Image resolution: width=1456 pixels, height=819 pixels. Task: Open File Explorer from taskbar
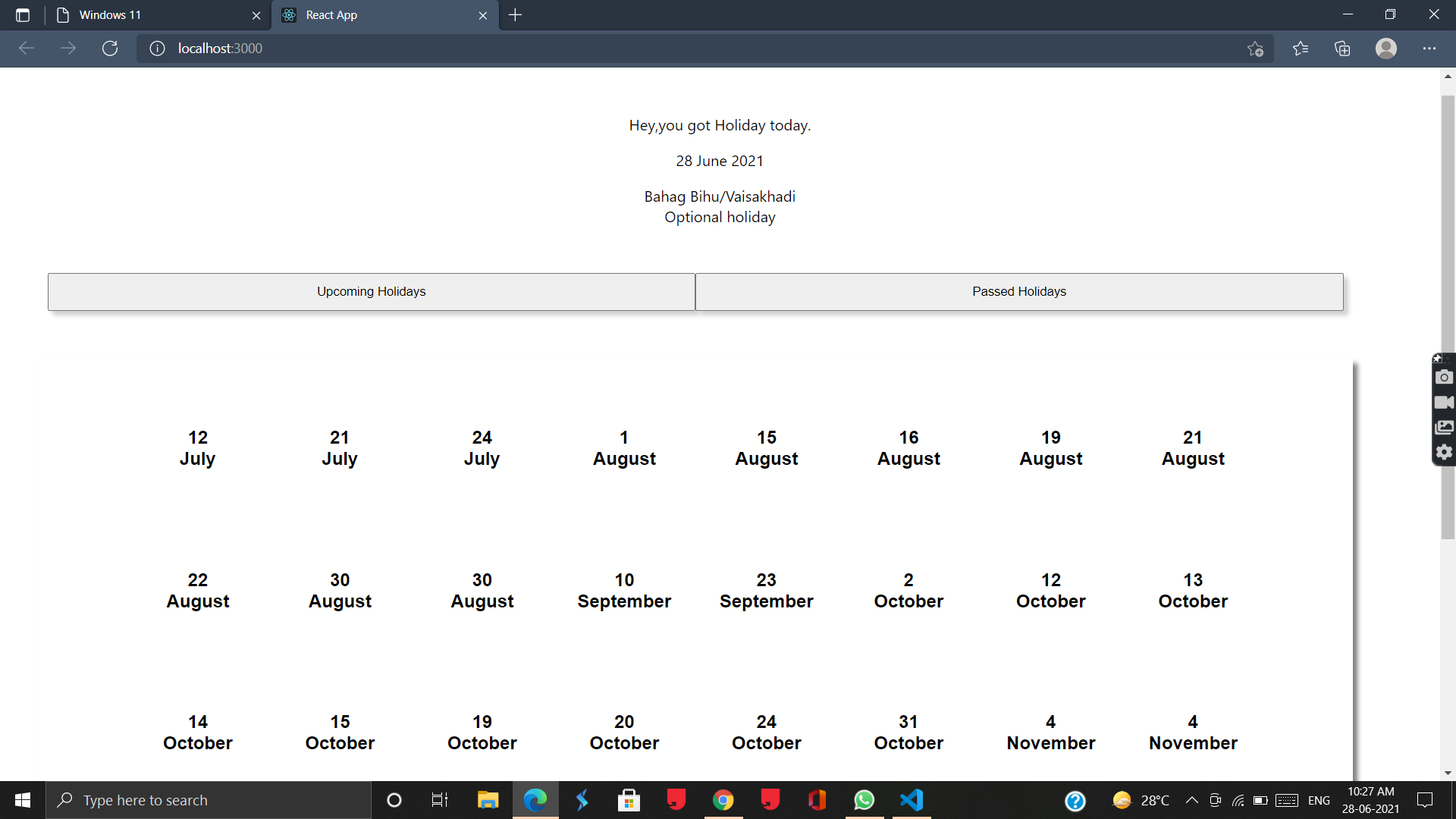tap(488, 800)
